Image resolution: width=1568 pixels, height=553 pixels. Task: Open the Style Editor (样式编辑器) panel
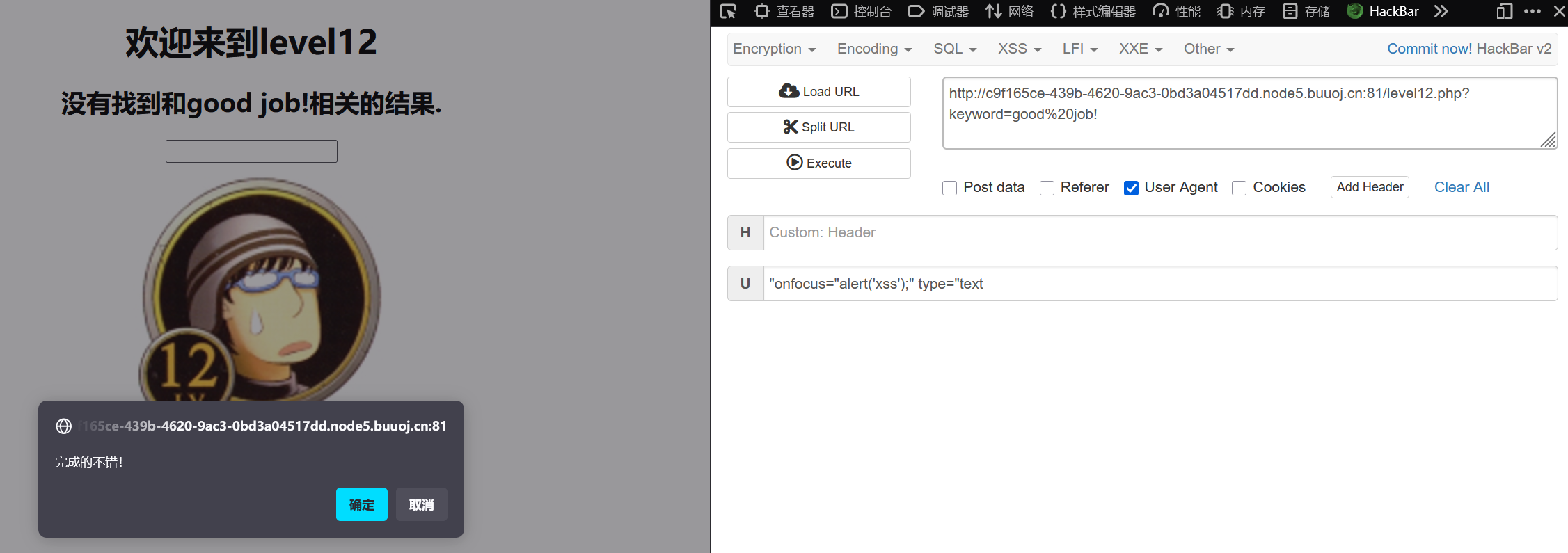pos(1093,12)
